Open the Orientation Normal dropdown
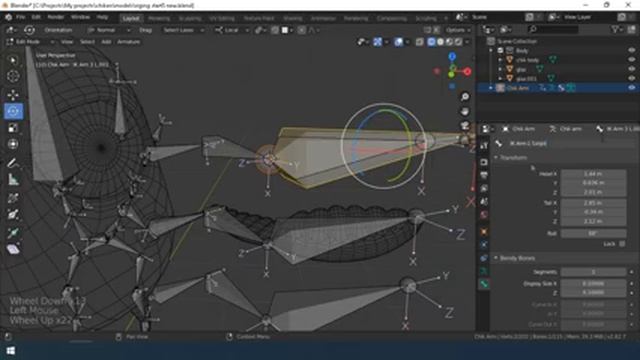The image size is (640, 360). 109,30
